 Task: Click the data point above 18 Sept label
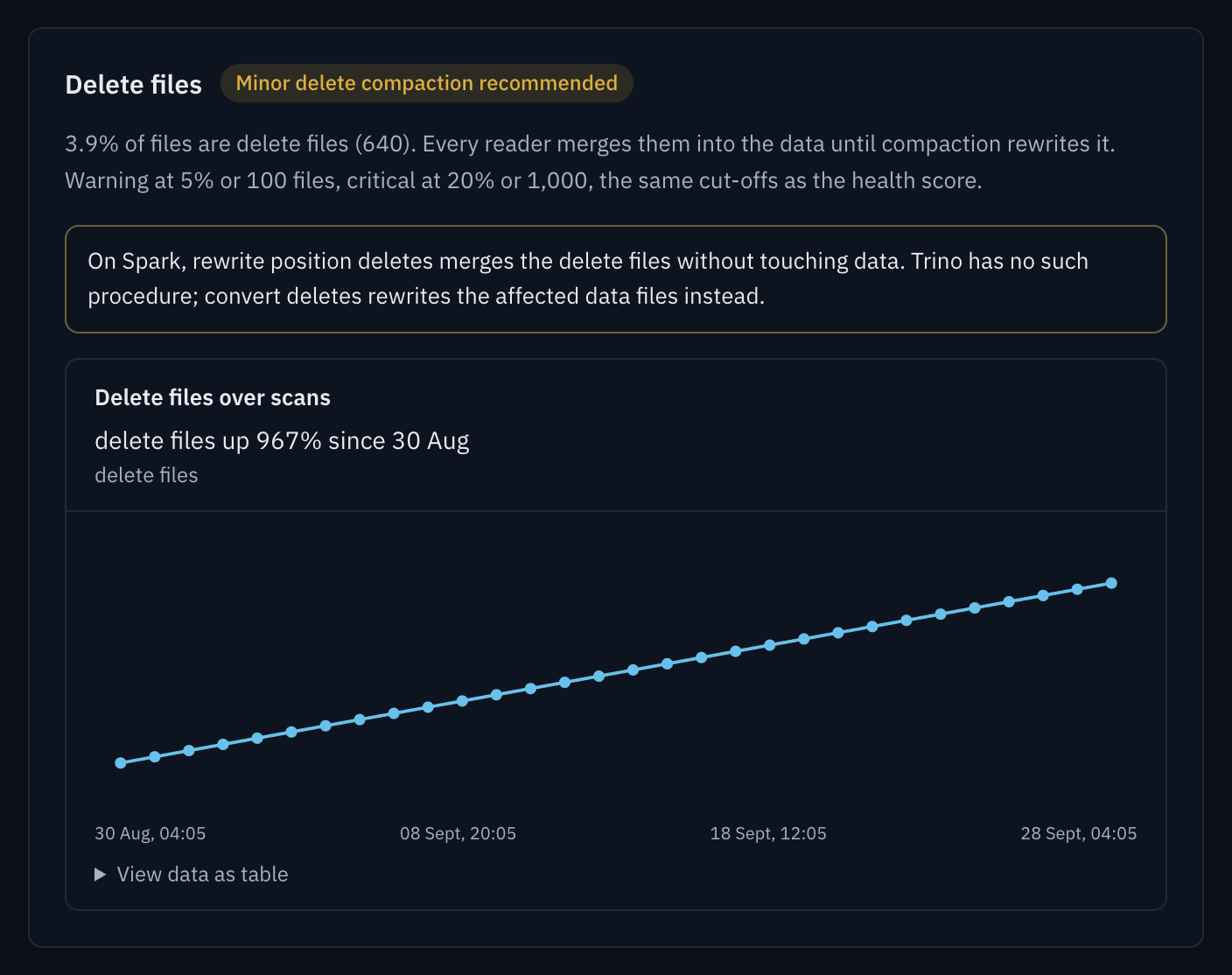(770, 645)
